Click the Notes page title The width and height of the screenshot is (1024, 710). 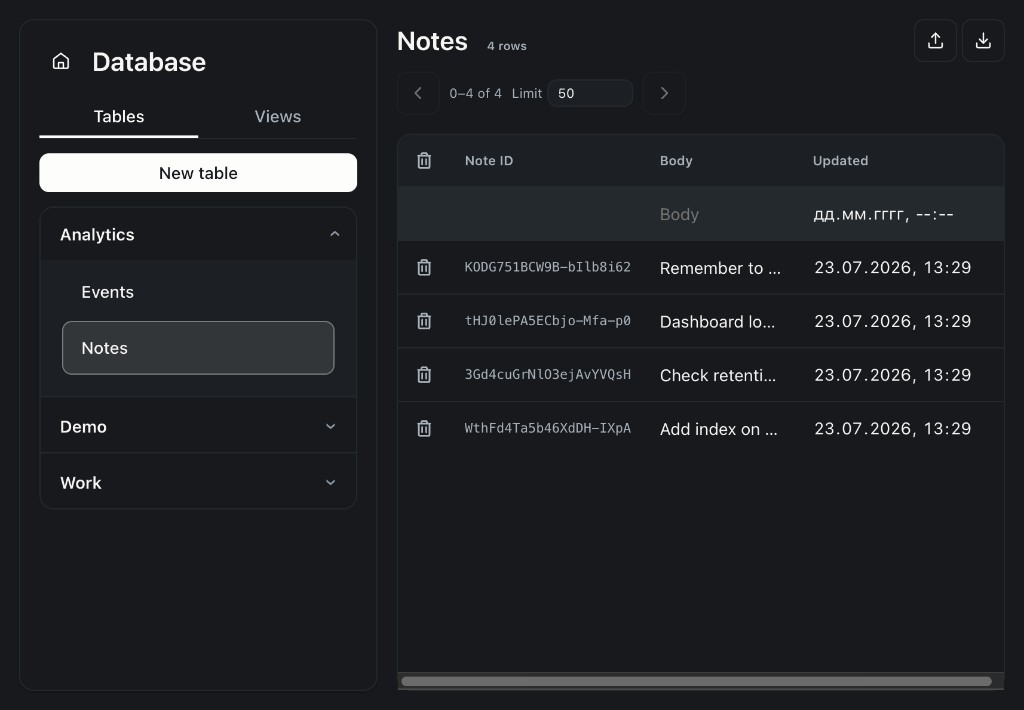(x=432, y=41)
